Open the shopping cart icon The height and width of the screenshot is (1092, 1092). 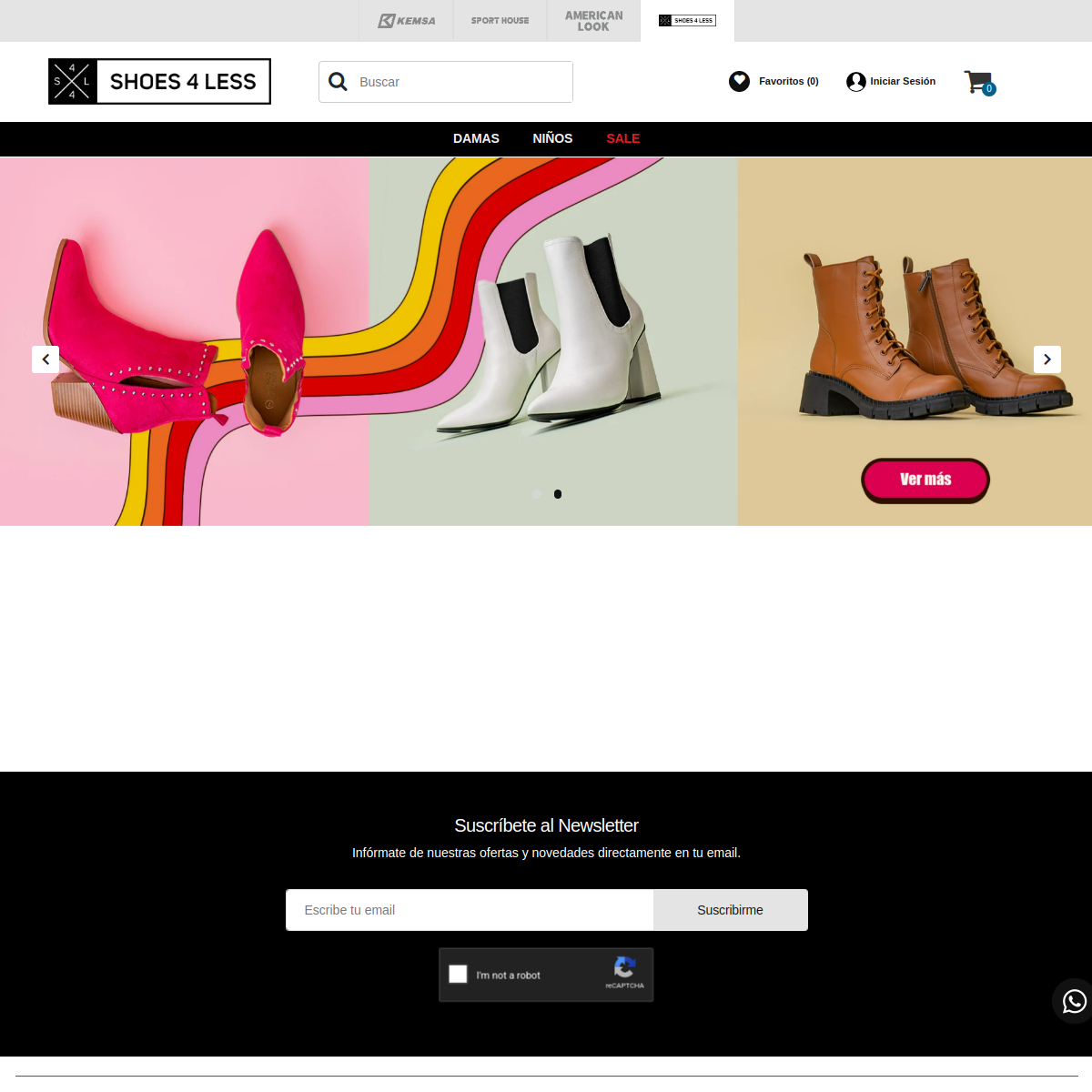[x=979, y=82]
